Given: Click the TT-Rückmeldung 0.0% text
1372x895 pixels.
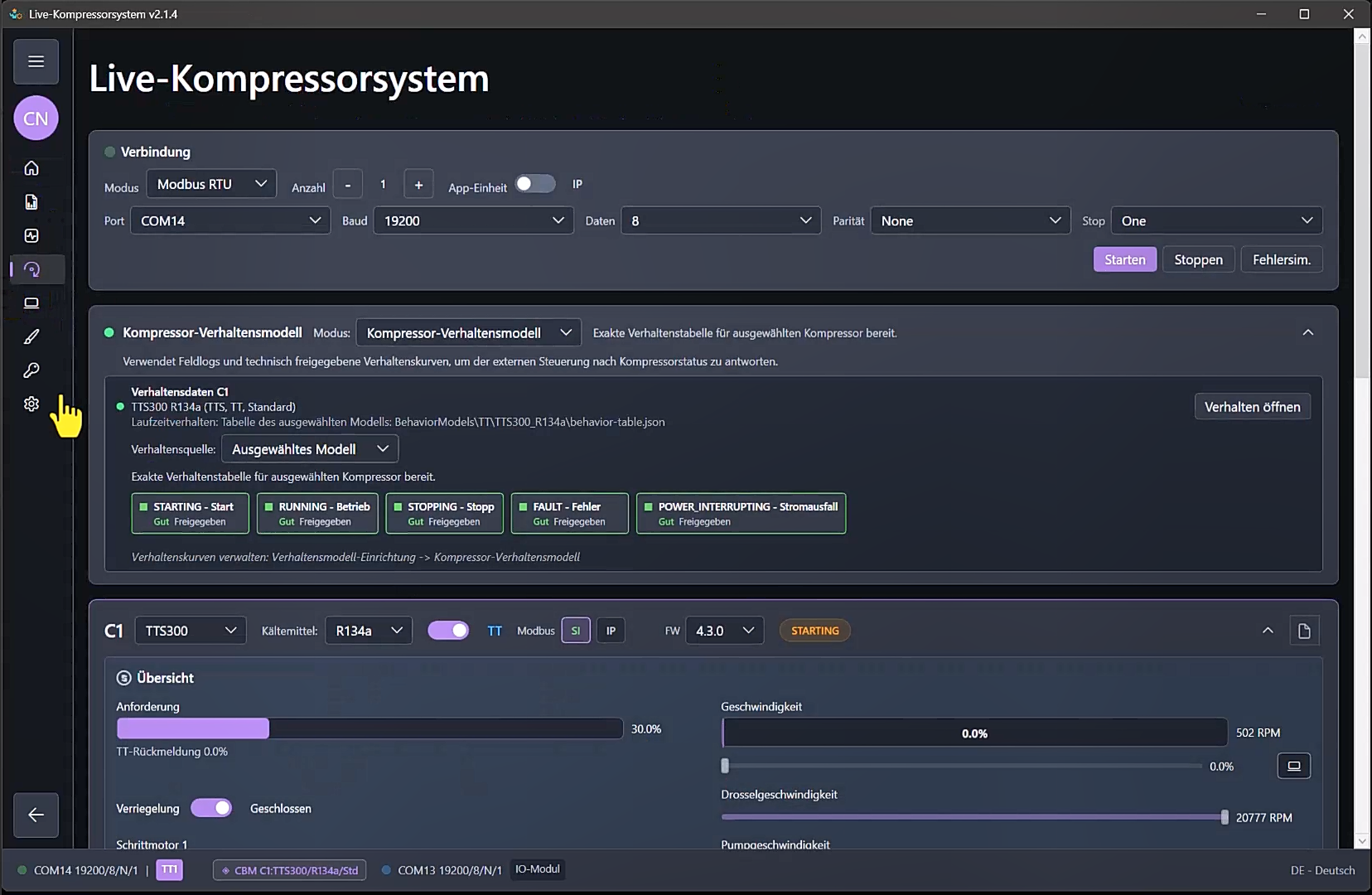Looking at the screenshot, I should pos(171,752).
